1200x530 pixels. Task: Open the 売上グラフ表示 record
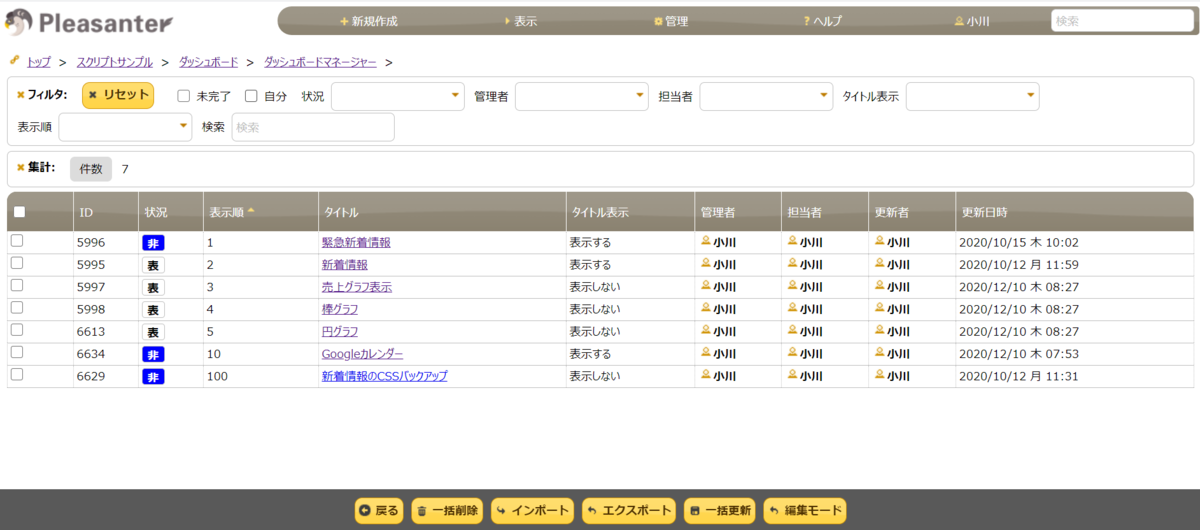pyautogui.click(x=356, y=287)
